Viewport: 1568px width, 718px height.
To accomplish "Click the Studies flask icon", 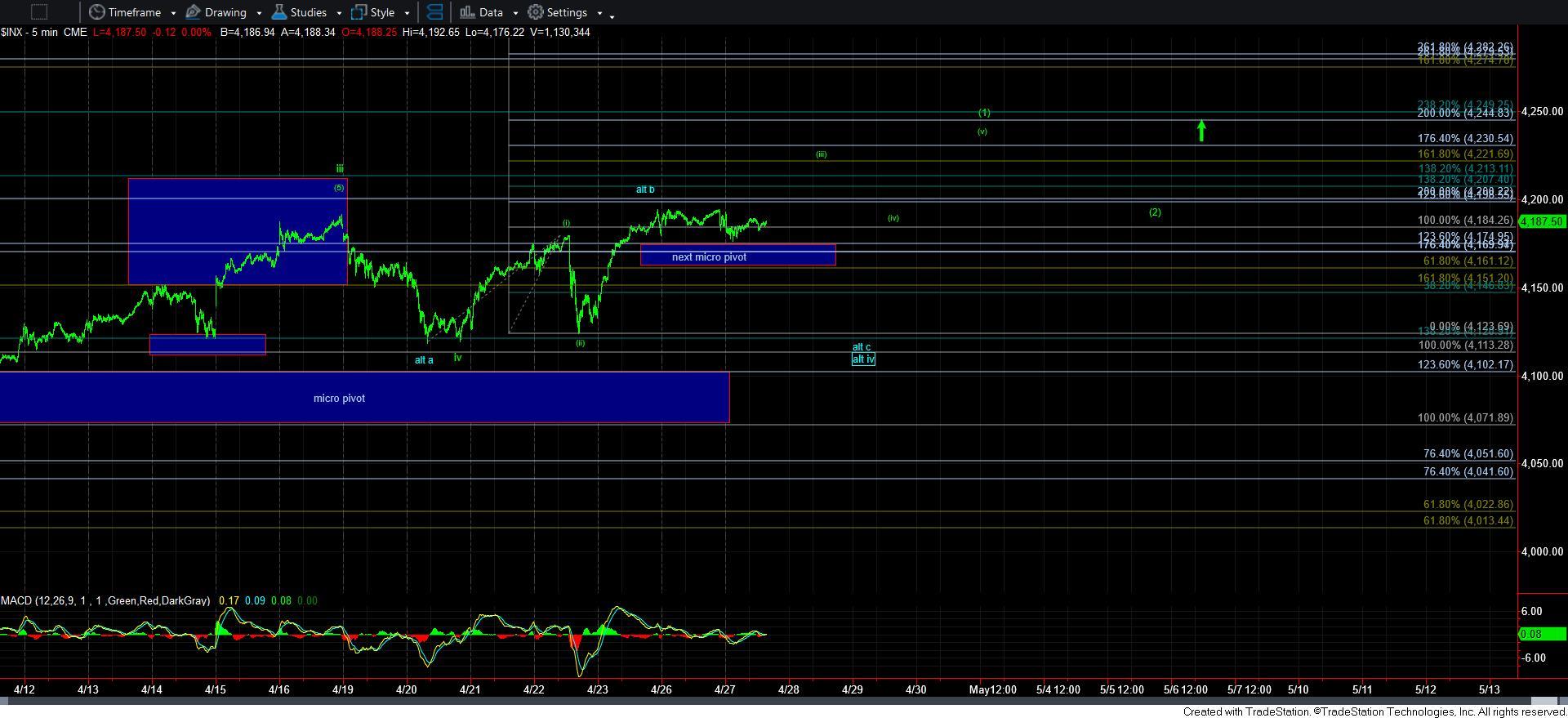I will [279, 12].
